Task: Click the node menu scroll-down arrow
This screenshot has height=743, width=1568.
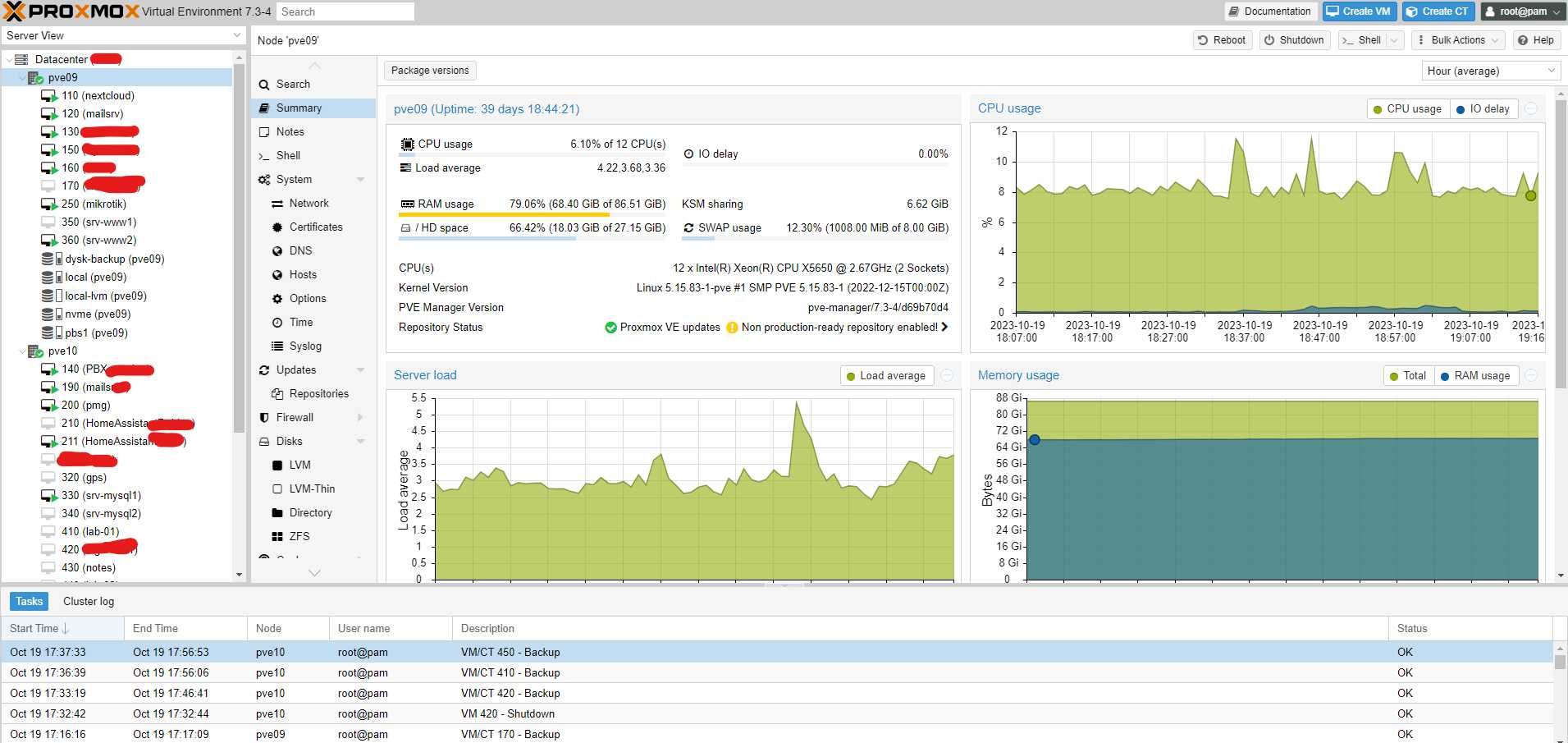Action: [x=314, y=573]
